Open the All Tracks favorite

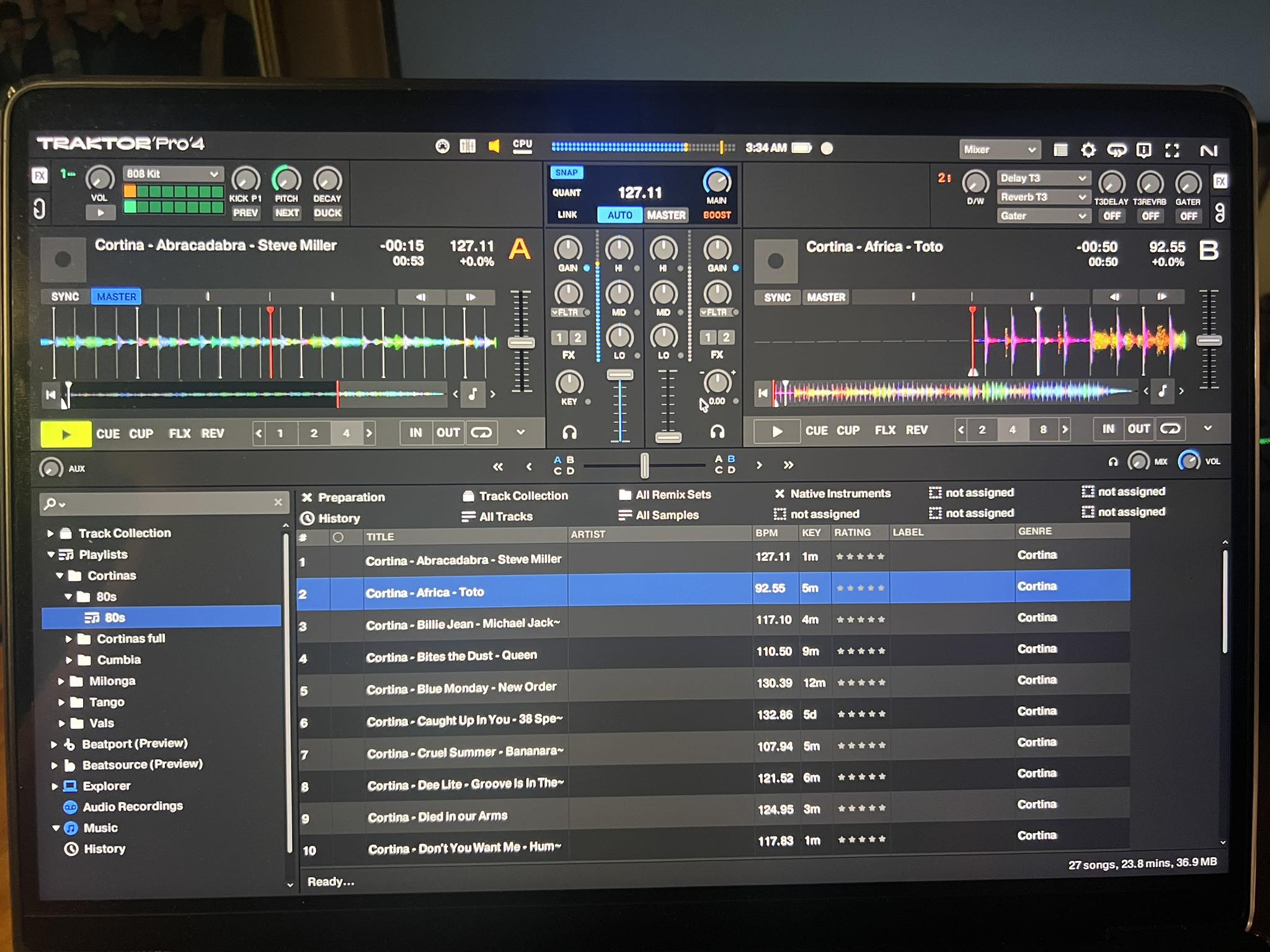click(497, 516)
